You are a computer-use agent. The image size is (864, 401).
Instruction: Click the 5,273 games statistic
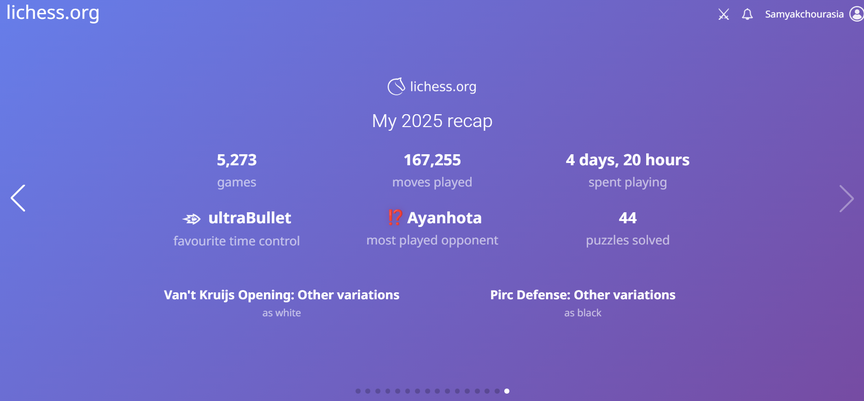(237, 160)
